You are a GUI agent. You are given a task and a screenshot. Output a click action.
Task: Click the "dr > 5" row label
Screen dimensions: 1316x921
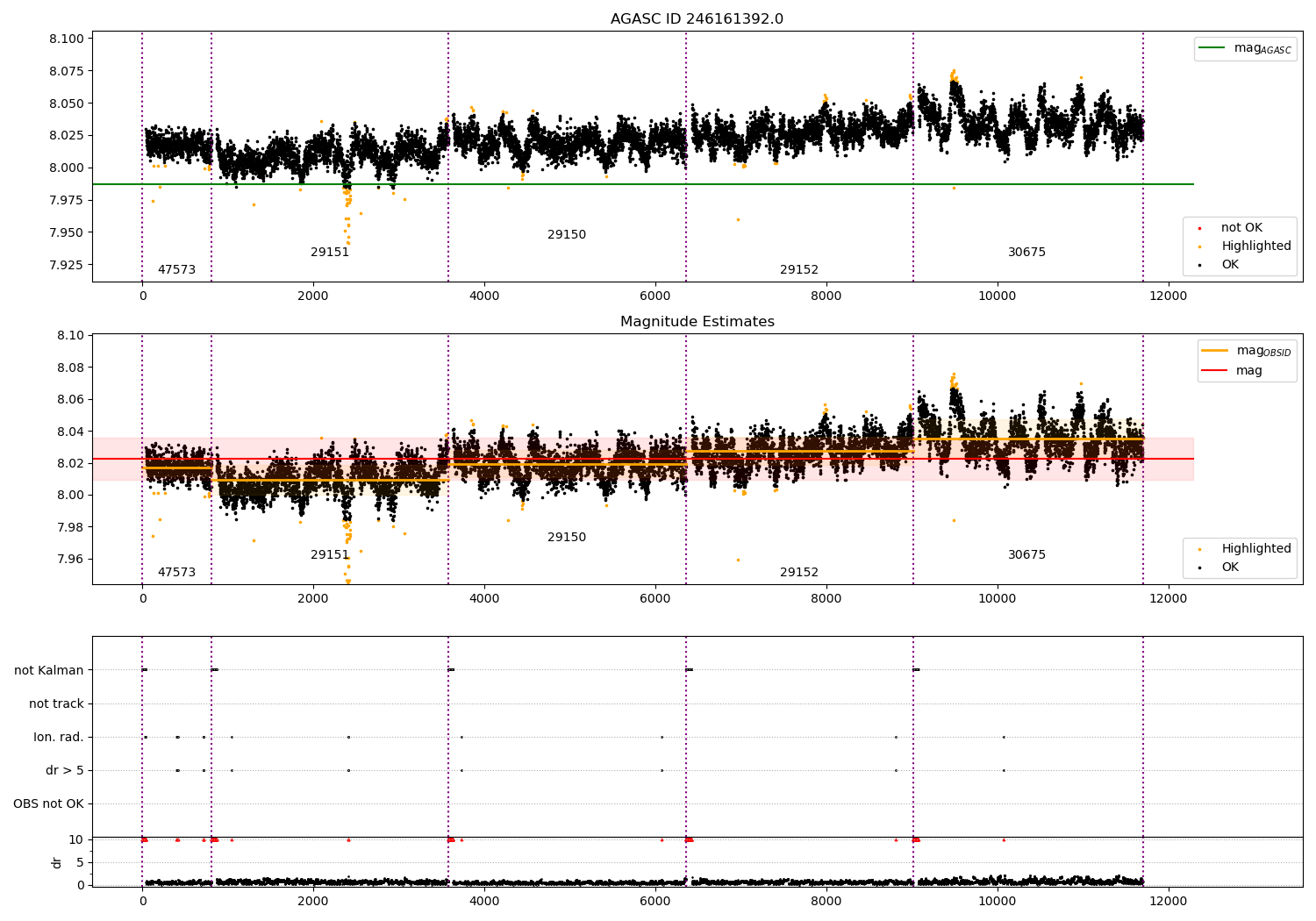click(65, 771)
